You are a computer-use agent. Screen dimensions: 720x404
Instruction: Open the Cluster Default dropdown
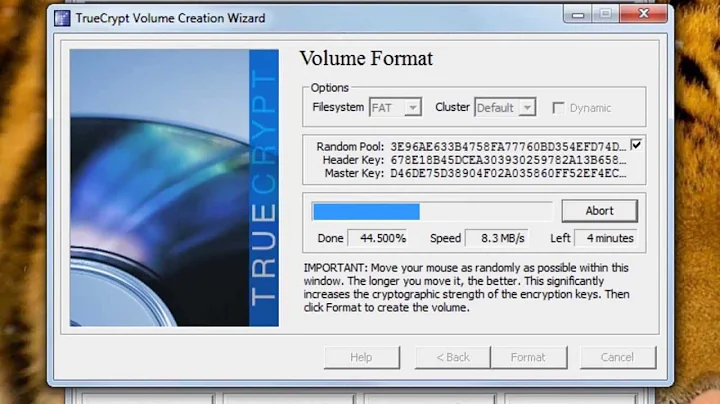[x=505, y=107]
